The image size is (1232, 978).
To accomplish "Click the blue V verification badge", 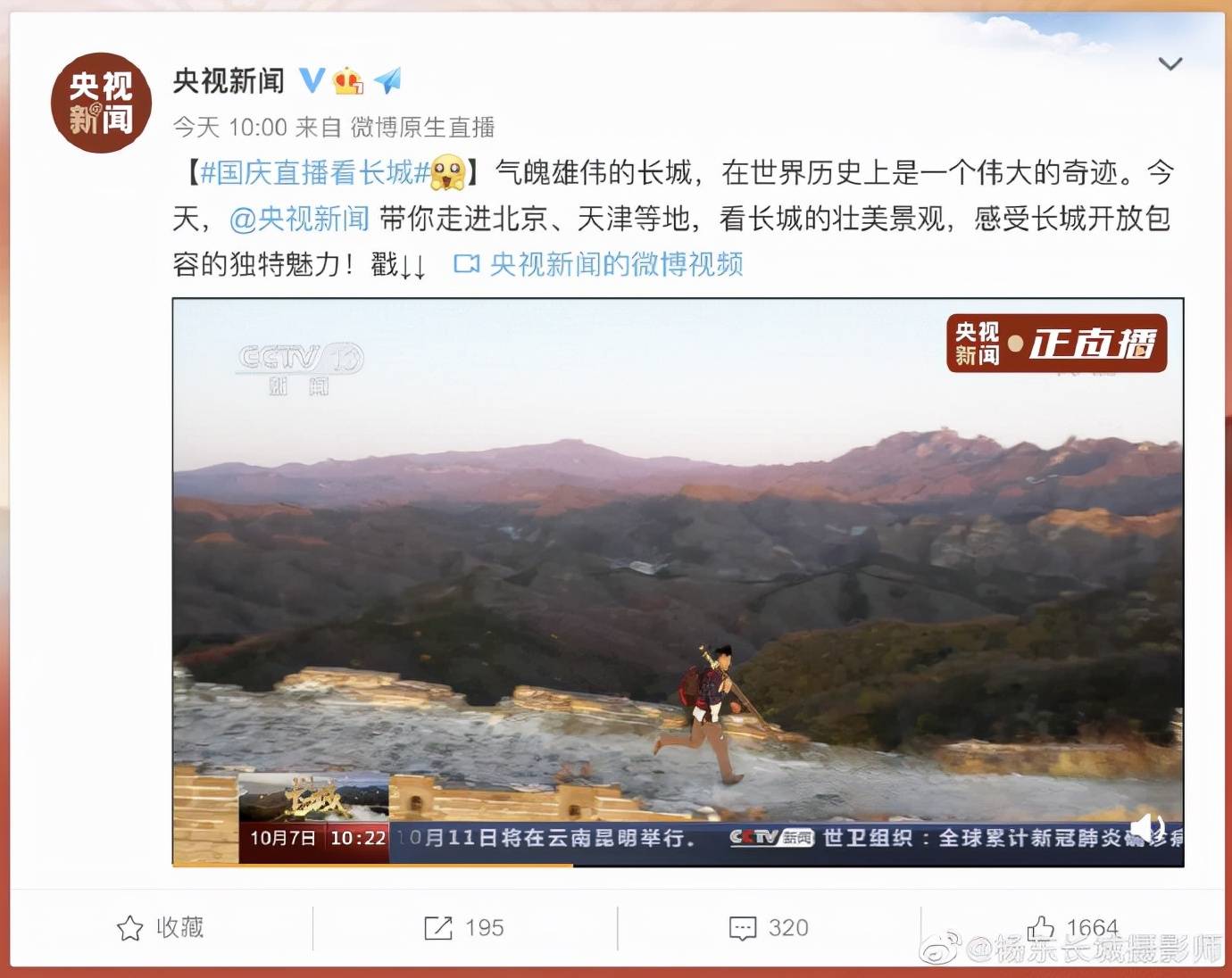I will pyautogui.click(x=311, y=80).
